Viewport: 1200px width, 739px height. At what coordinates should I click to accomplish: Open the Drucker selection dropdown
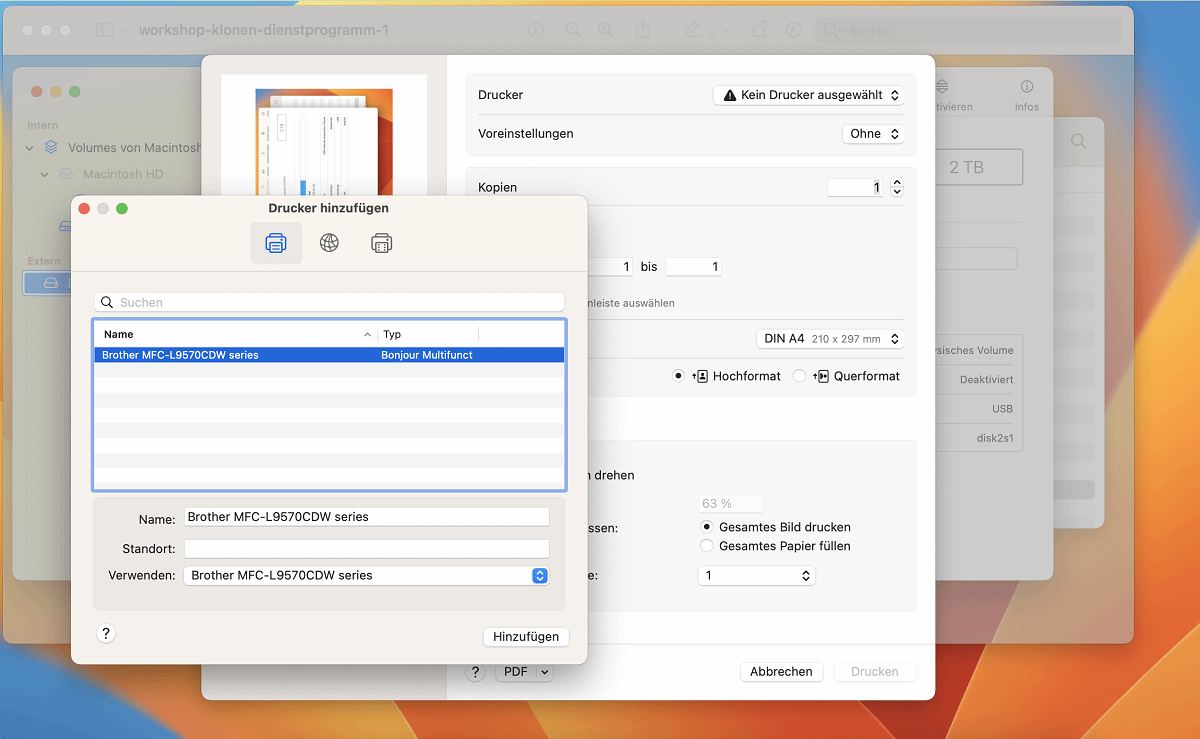point(808,95)
